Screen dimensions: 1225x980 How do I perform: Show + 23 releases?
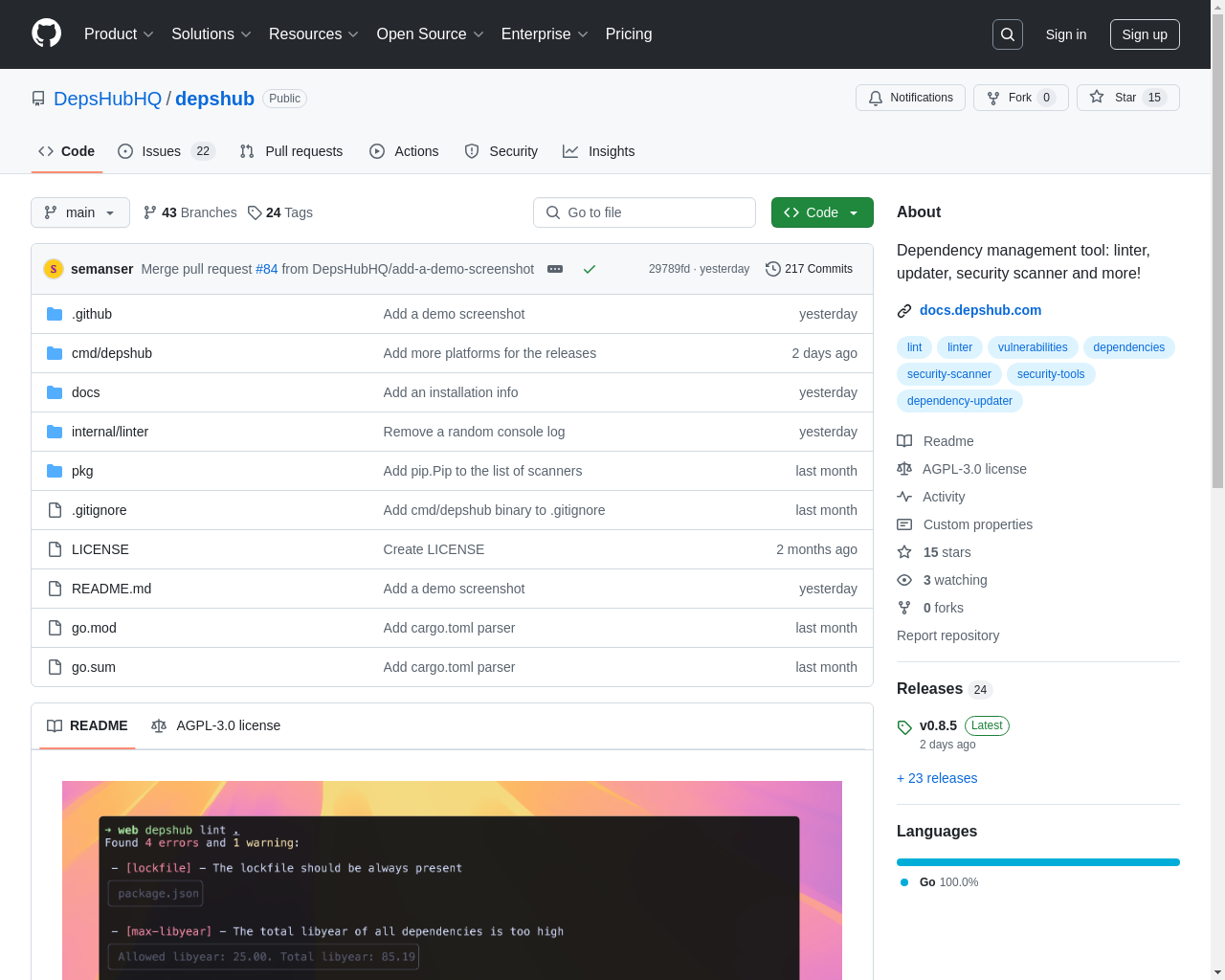pos(937,778)
